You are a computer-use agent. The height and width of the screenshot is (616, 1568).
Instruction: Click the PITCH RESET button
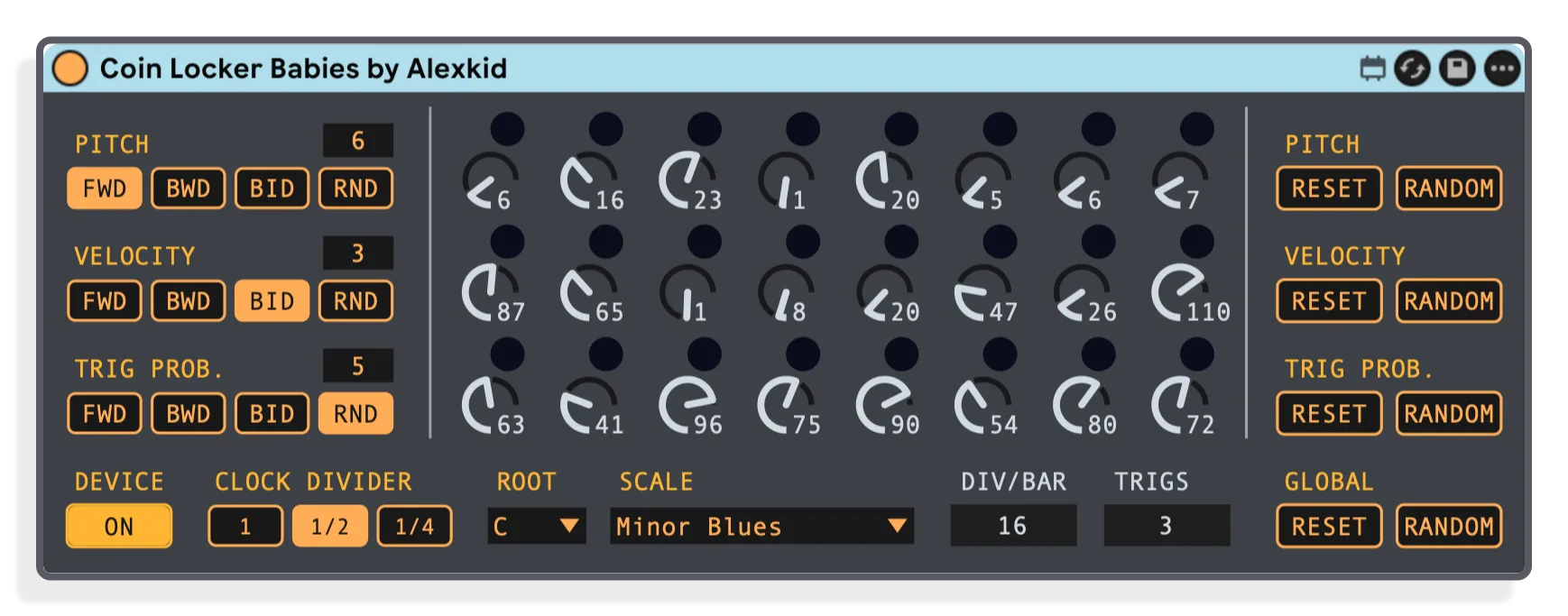[1329, 188]
